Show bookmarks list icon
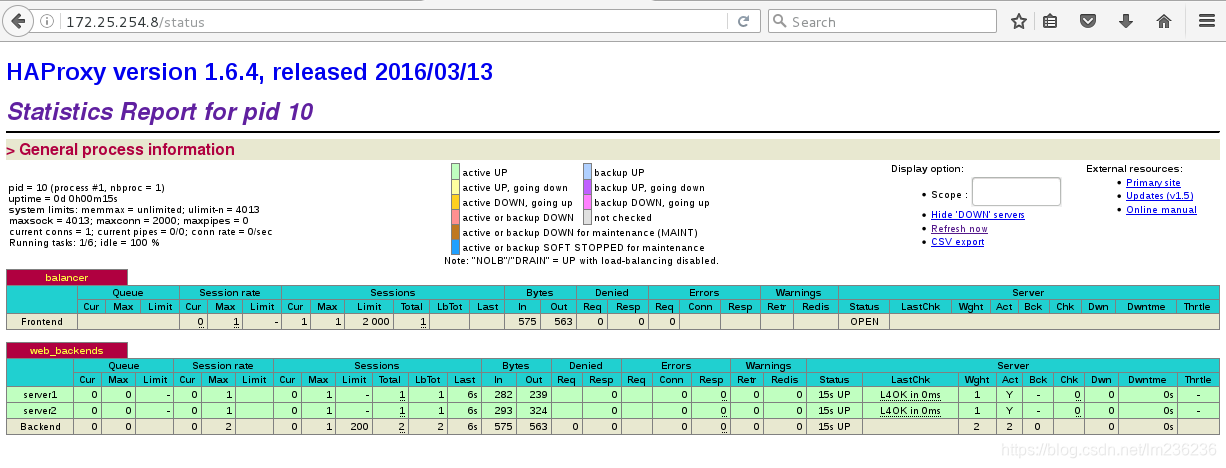 [1050, 21]
